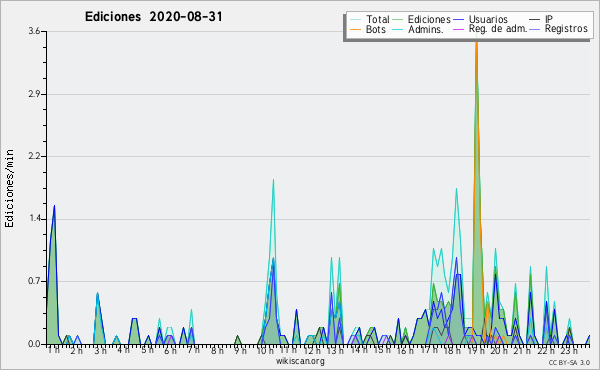Image resolution: width=600 pixels, height=370 pixels.
Task: Click the 2.2 y-axis value
Action: pos(34,156)
